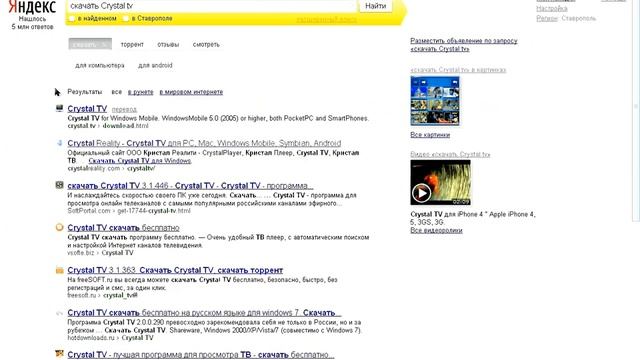Click 'crystal.tv › download.html' URL text
This screenshot has width=640, height=360.
108,126
